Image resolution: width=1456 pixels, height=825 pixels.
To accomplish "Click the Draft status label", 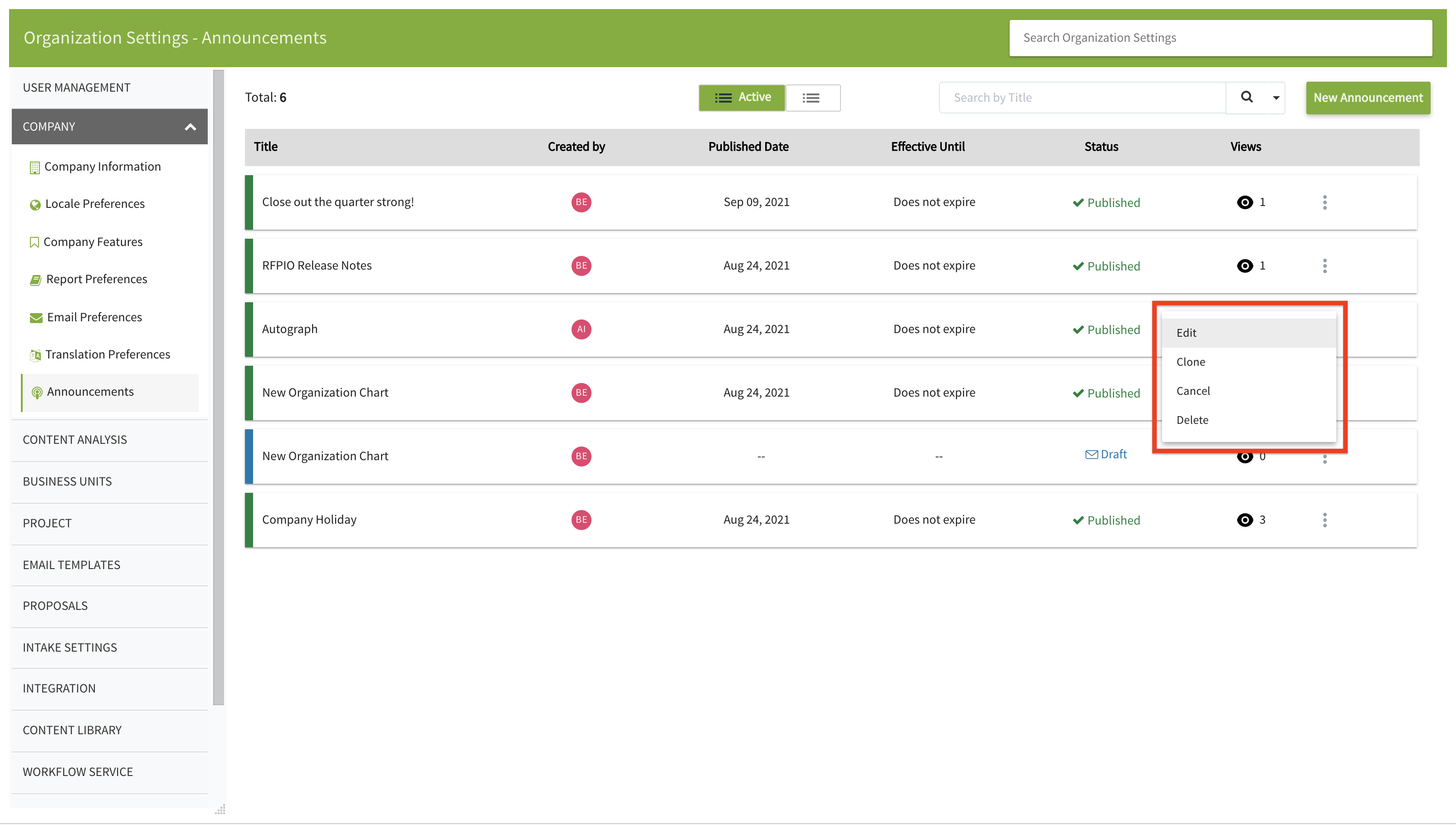I will pos(1114,454).
